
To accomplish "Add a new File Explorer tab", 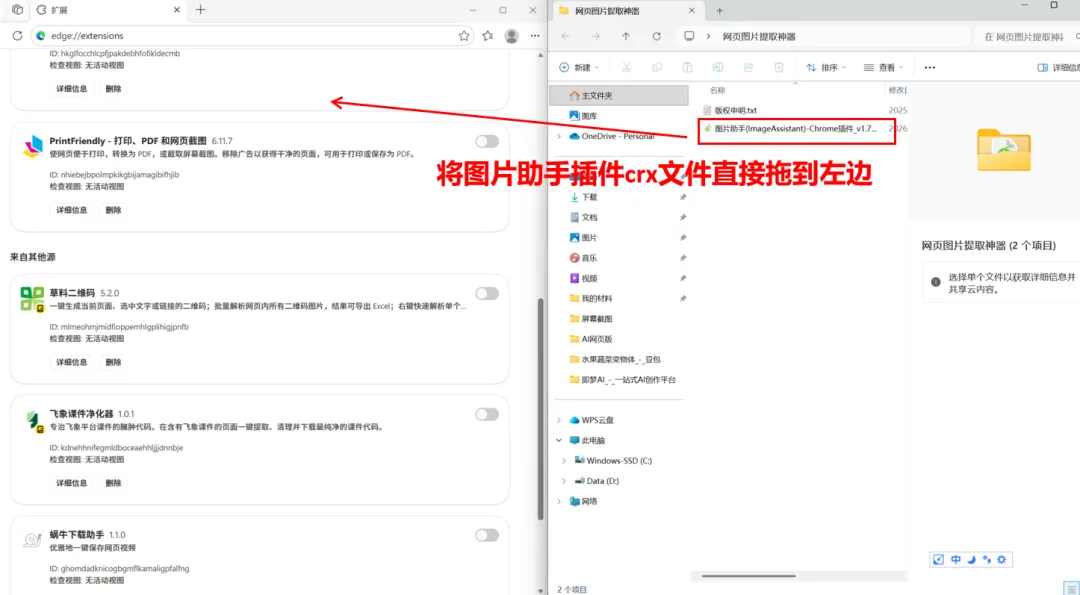I will 720,10.
